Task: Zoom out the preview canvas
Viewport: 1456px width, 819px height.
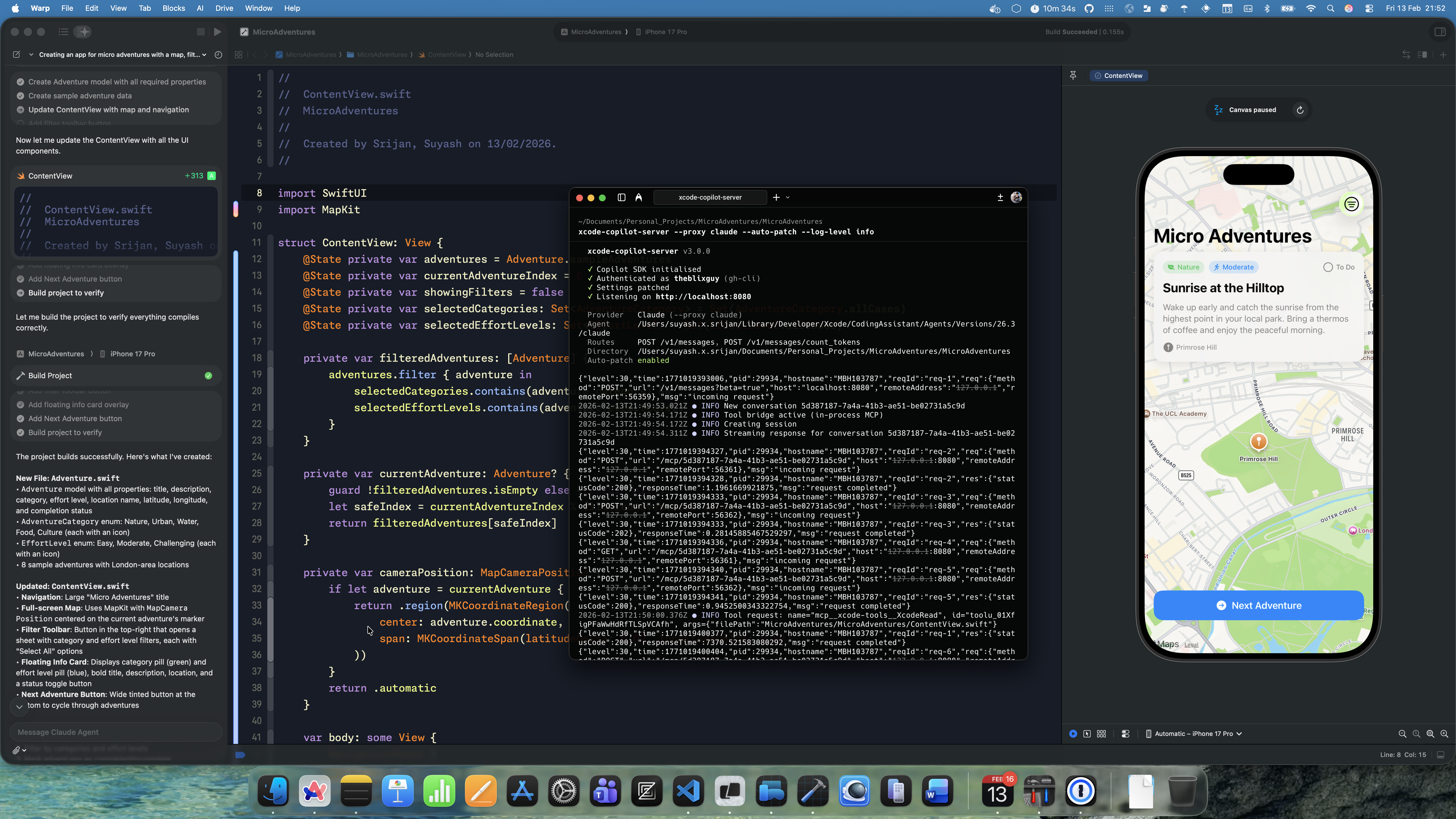Action: tap(1402, 734)
